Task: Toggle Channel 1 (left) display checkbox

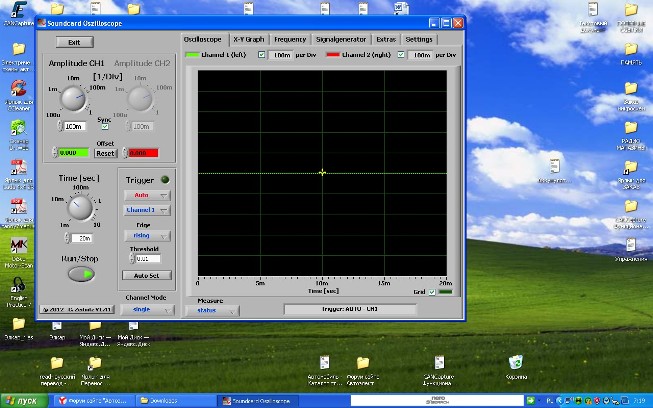Action: coord(262,55)
